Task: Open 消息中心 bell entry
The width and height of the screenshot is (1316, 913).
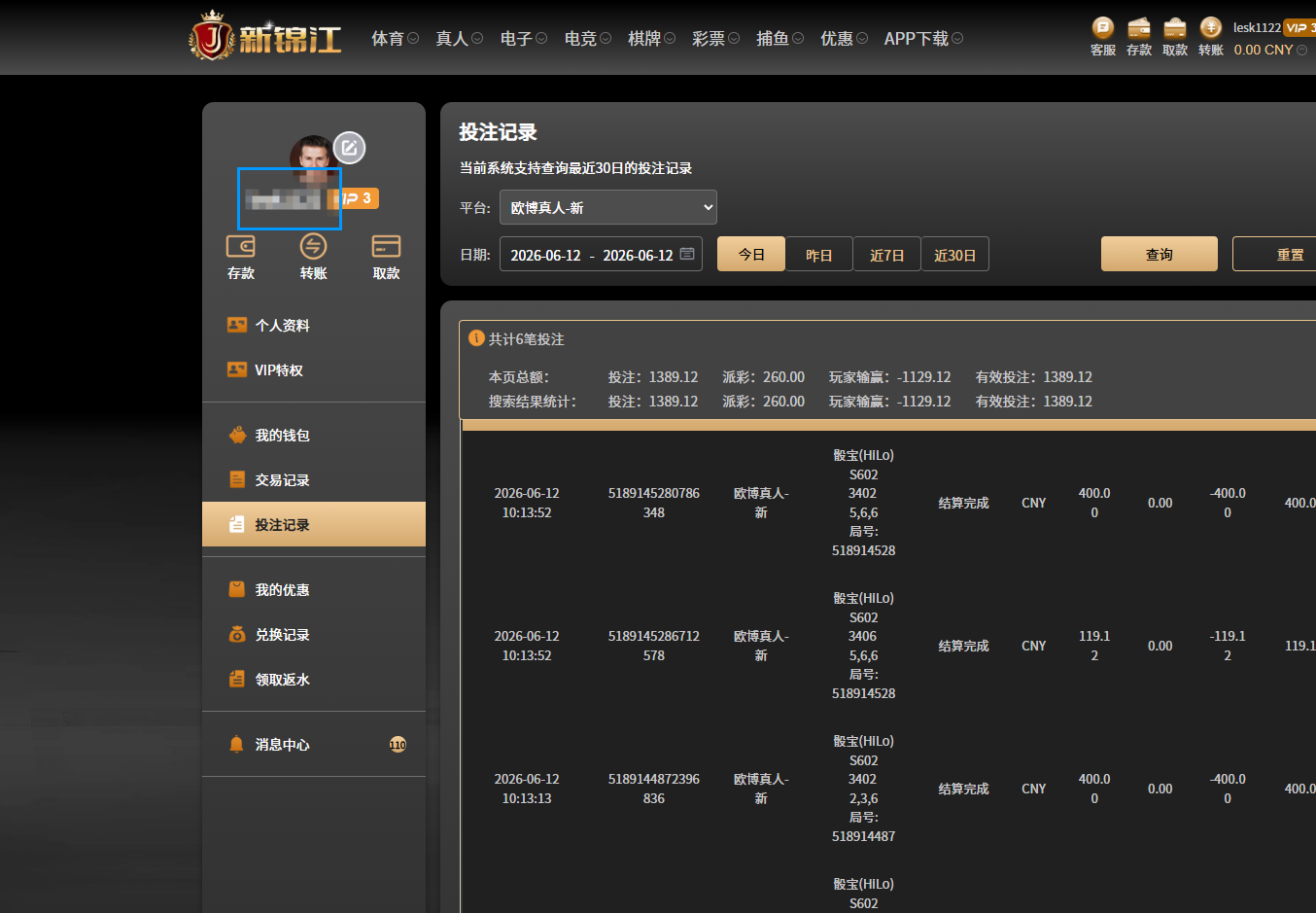Action: point(314,745)
